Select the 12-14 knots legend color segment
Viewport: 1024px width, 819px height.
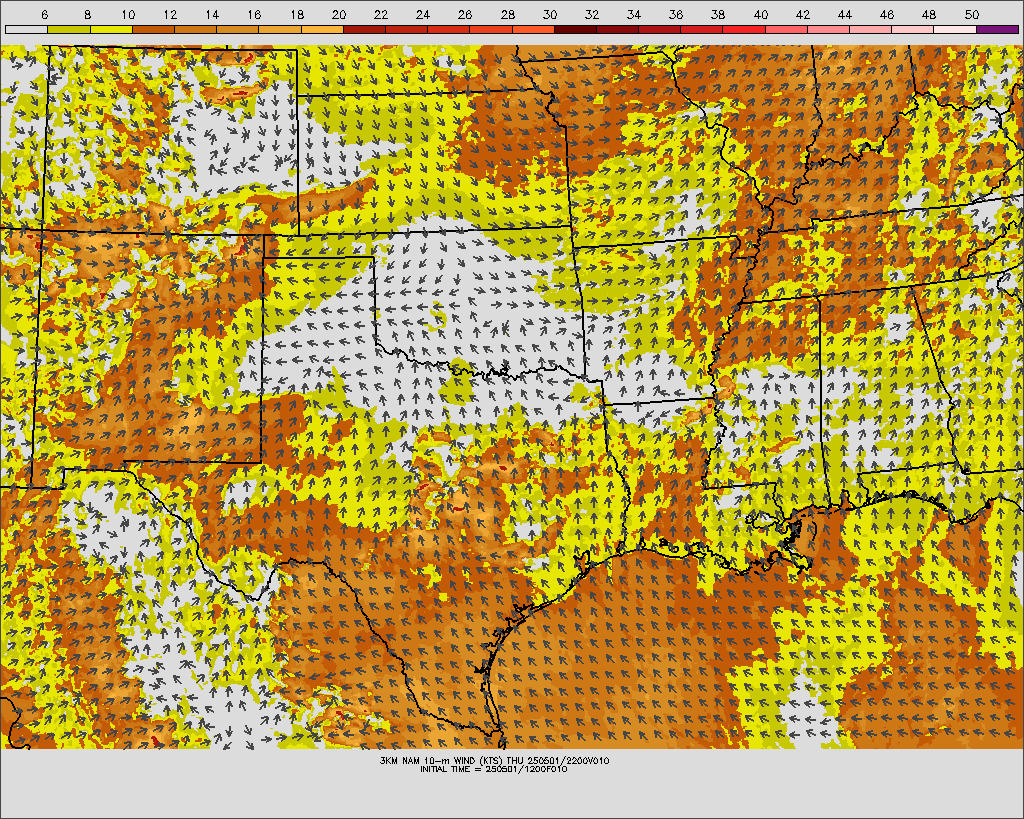click(x=195, y=29)
